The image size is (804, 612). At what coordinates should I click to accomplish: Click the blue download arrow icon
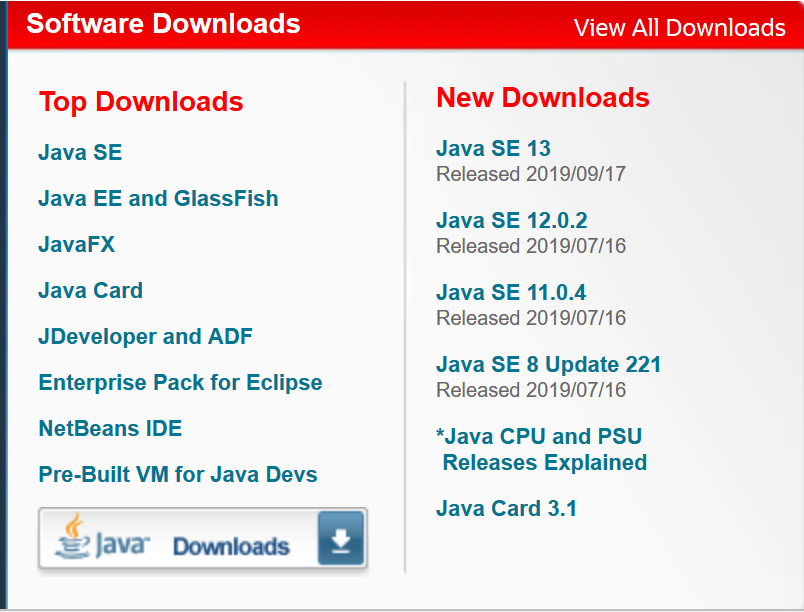(341, 540)
